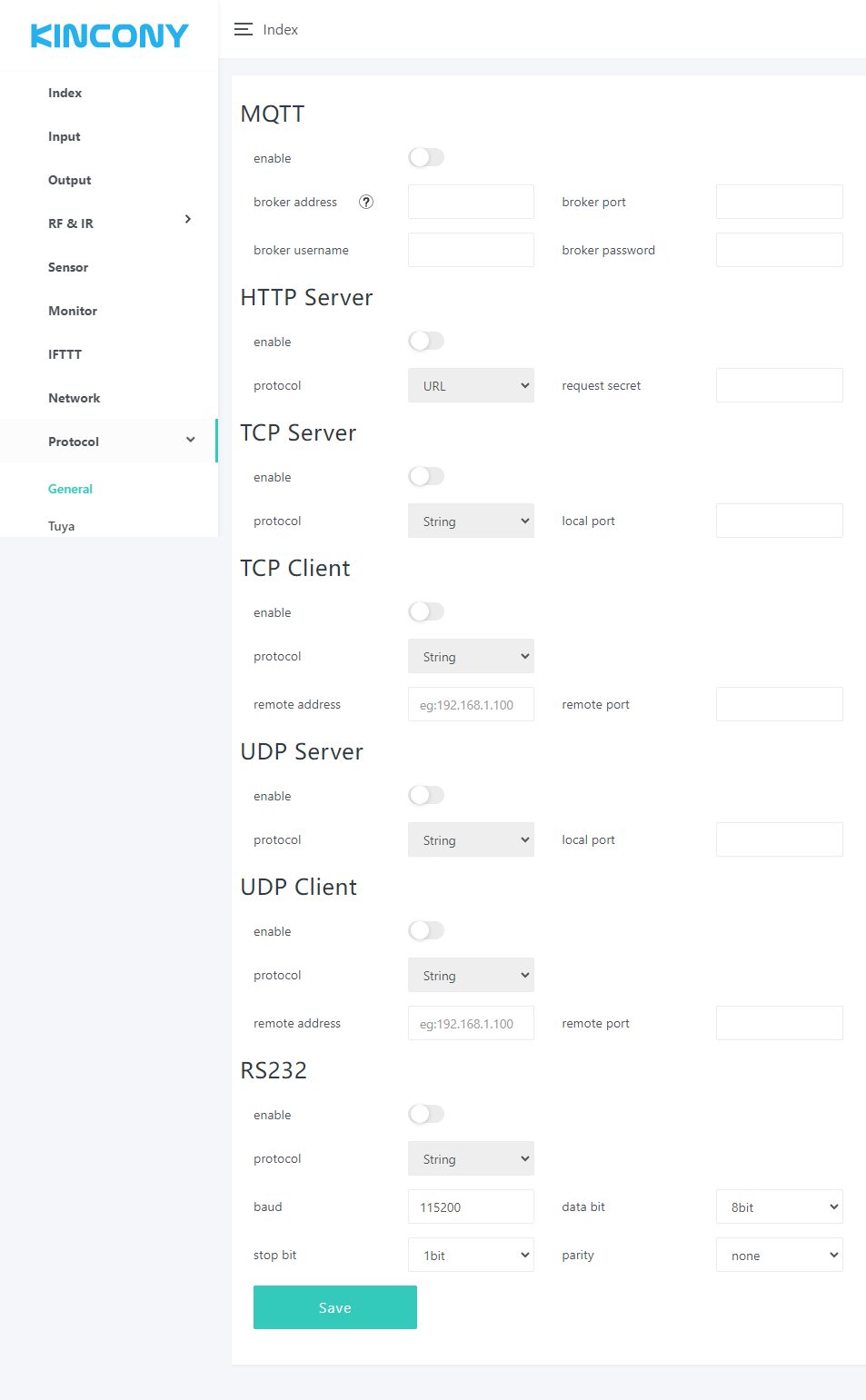
Task: Select the Tuya protocol submenu item
Action: click(x=62, y=526)
